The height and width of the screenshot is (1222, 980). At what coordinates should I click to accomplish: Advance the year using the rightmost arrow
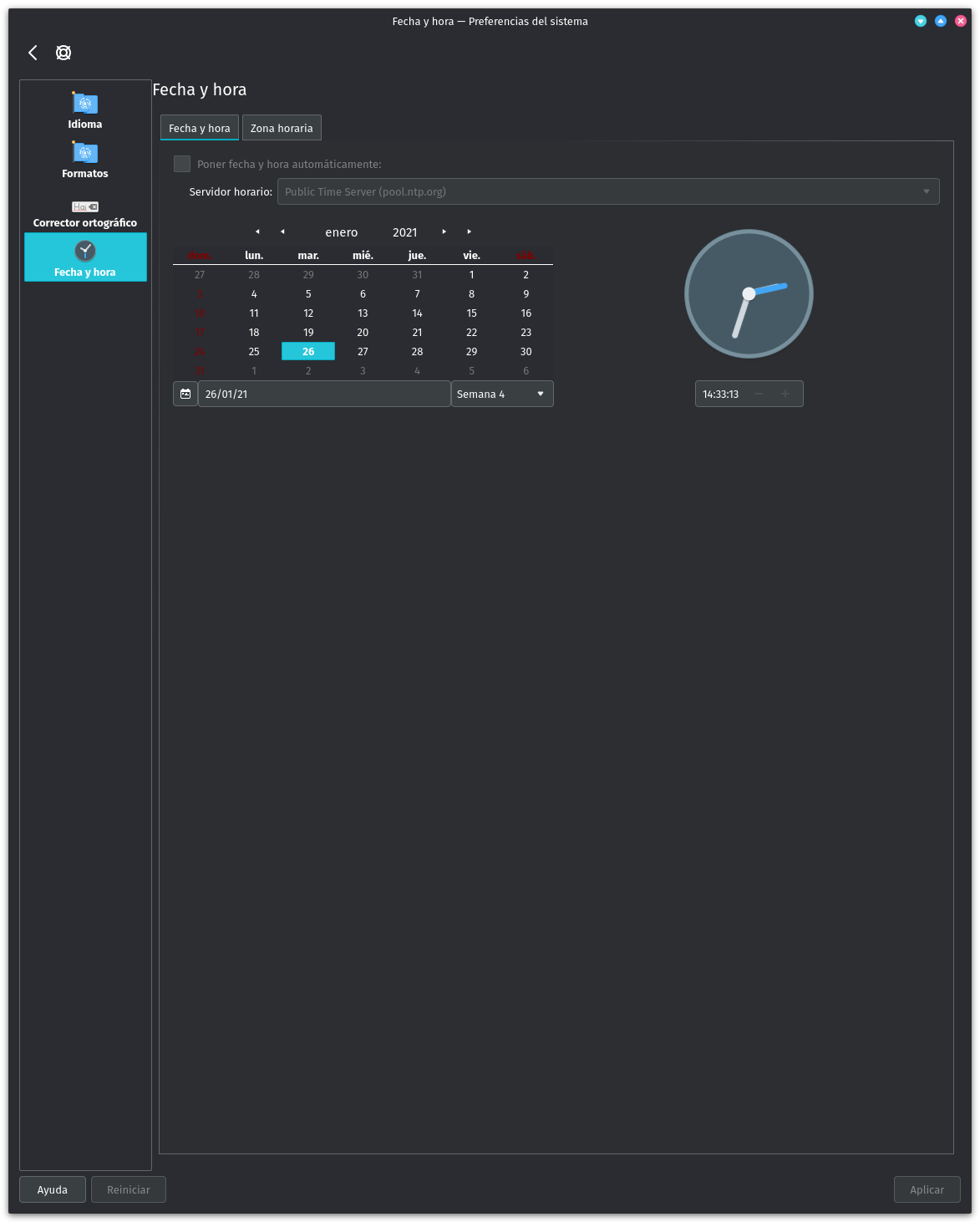[469, 232]
